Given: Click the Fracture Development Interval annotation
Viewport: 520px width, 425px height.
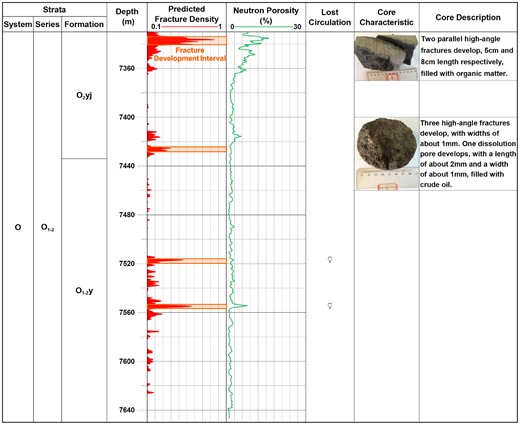Looking at the screenshot, I should click(x=190, y=54).
